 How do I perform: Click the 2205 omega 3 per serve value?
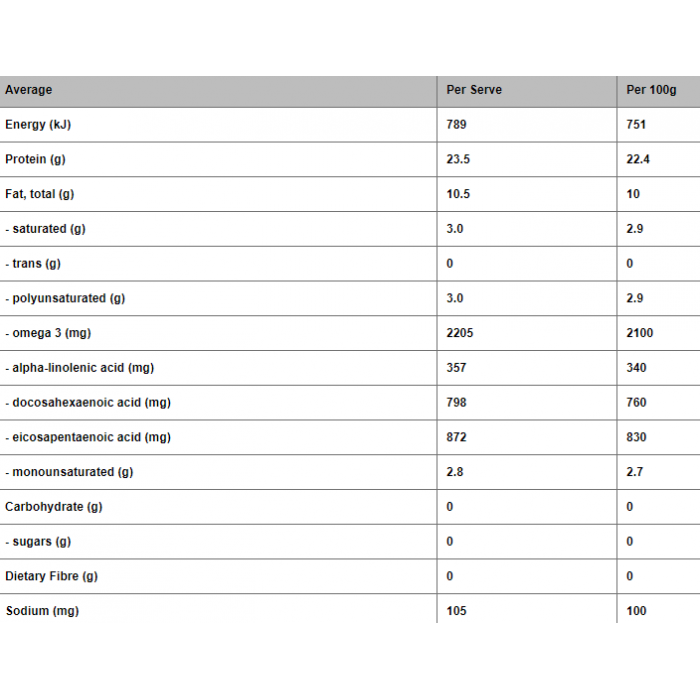point(460,333)
